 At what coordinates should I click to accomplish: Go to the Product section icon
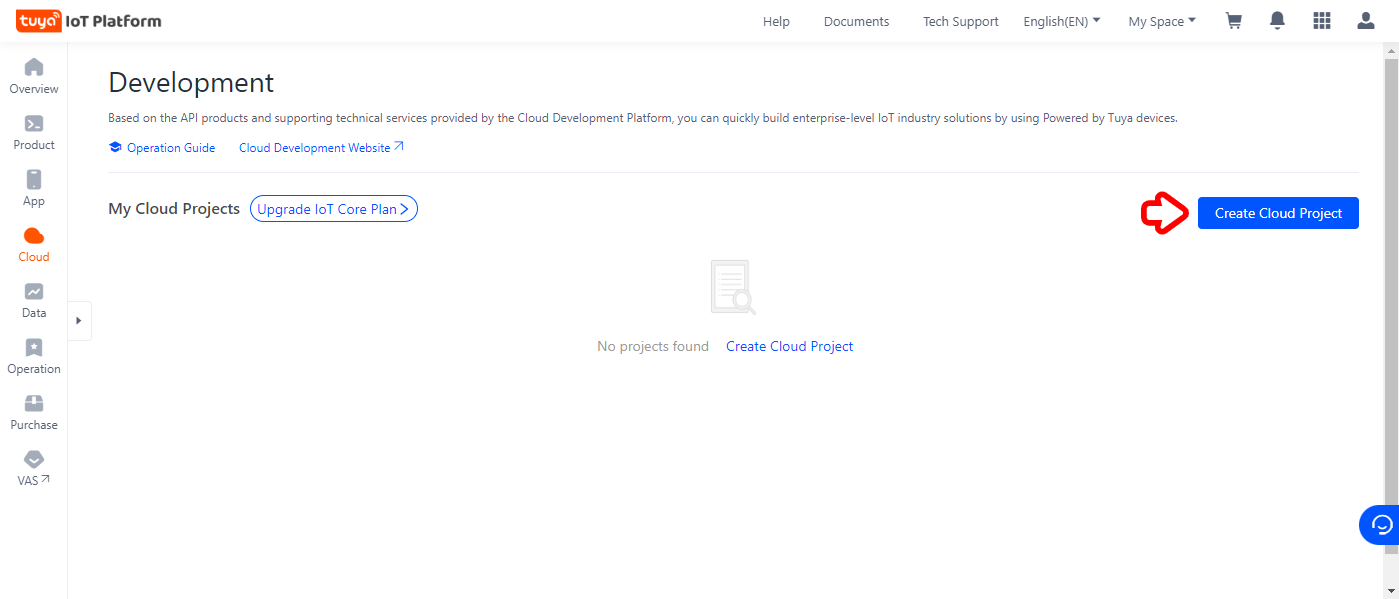(x=34, y=124)
